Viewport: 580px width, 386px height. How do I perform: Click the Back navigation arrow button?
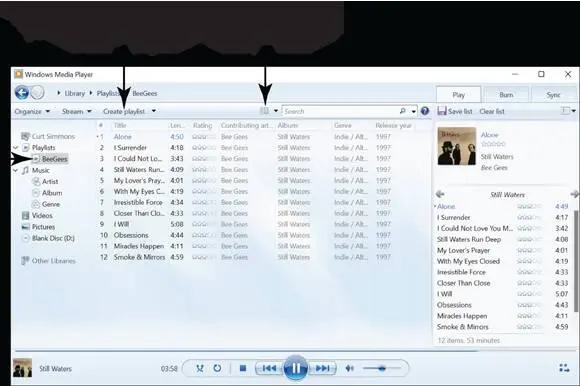(22, 93)
